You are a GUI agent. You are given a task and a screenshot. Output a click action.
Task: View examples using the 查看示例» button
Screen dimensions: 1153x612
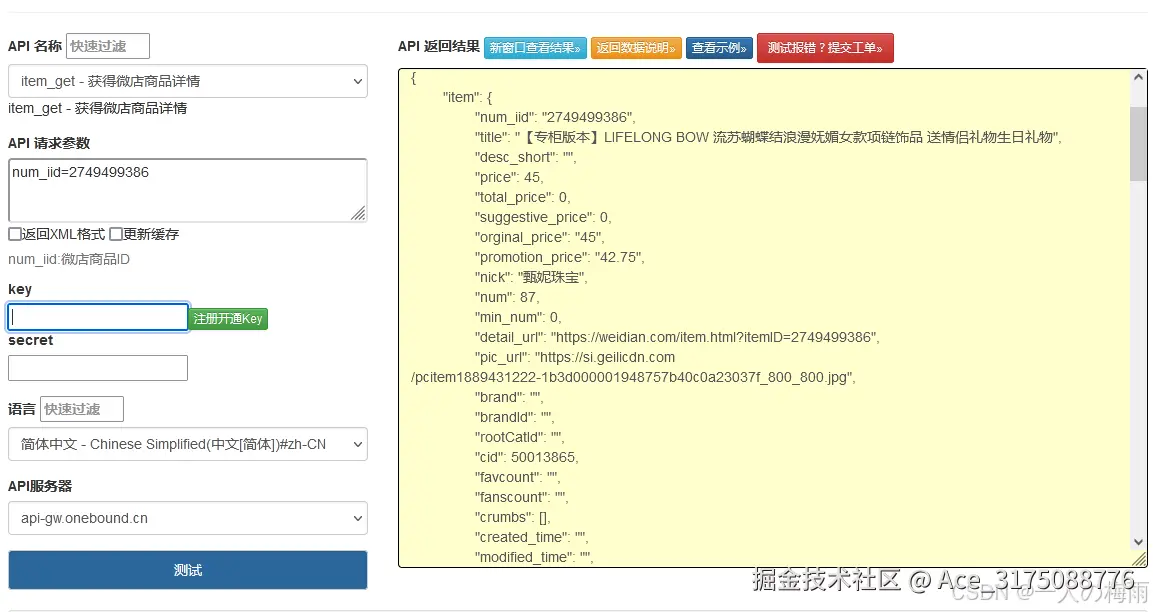pyautogui.click(x=719, y=47)
